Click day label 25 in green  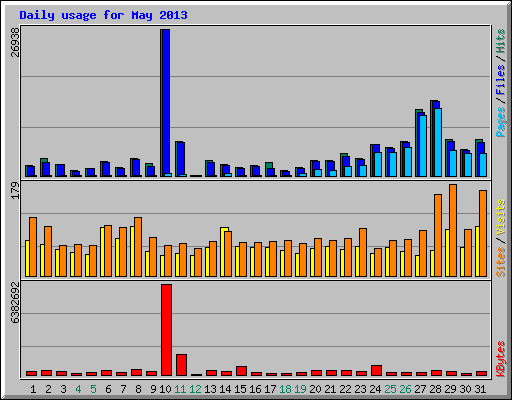point(390,389)
